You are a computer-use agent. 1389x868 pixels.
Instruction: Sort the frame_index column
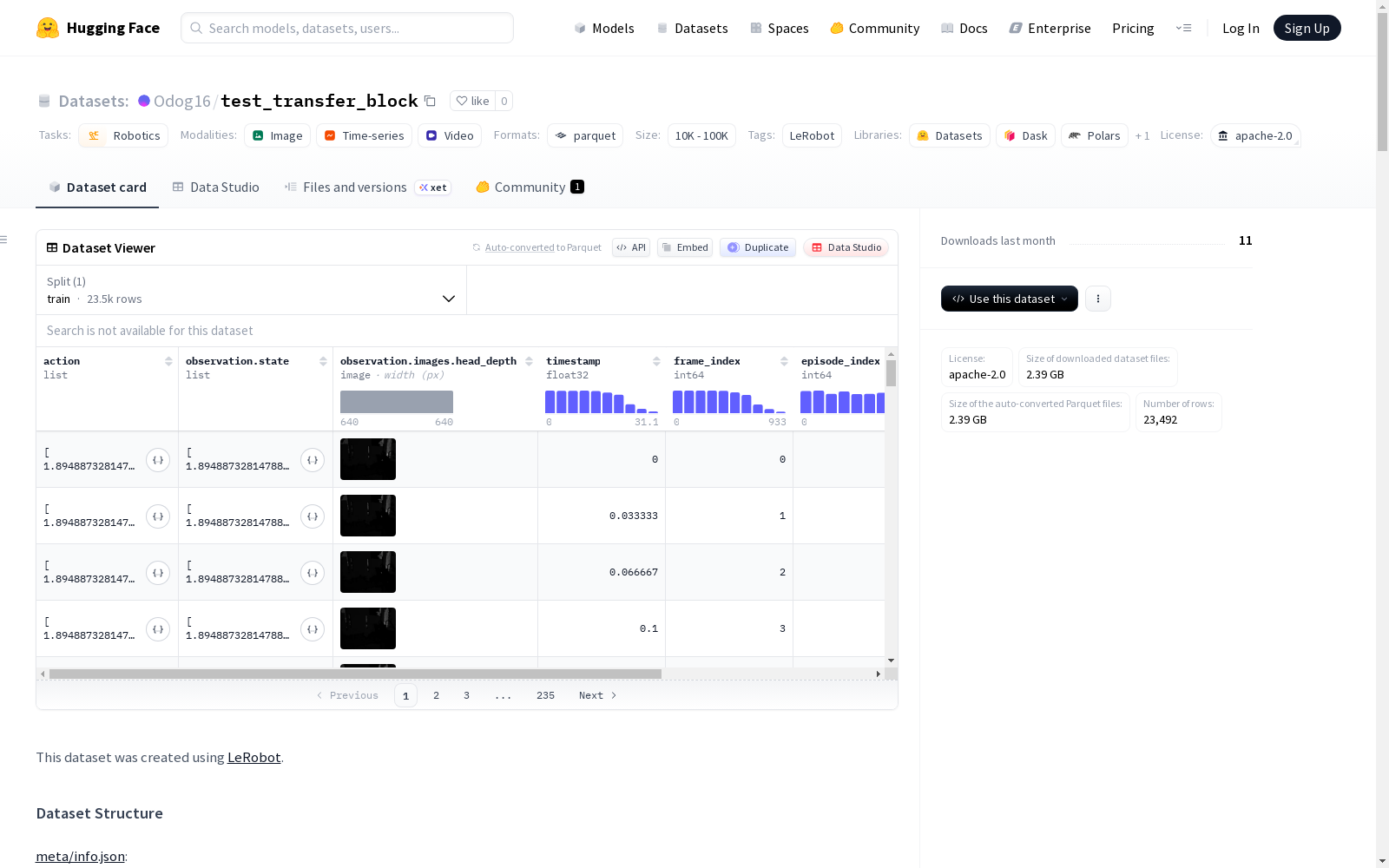pos(784,361)
